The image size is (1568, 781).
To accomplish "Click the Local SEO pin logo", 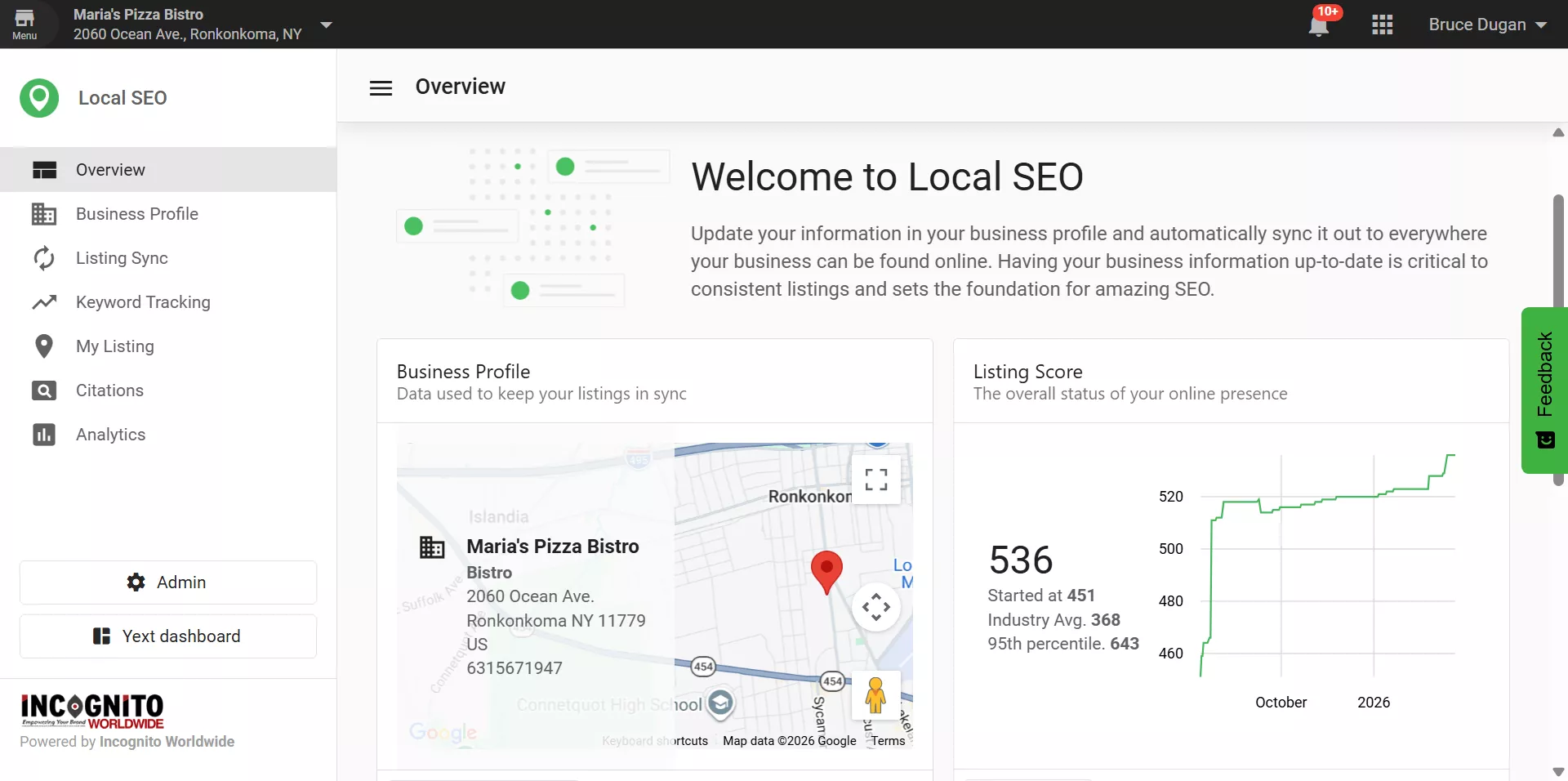I will [39, 98].
